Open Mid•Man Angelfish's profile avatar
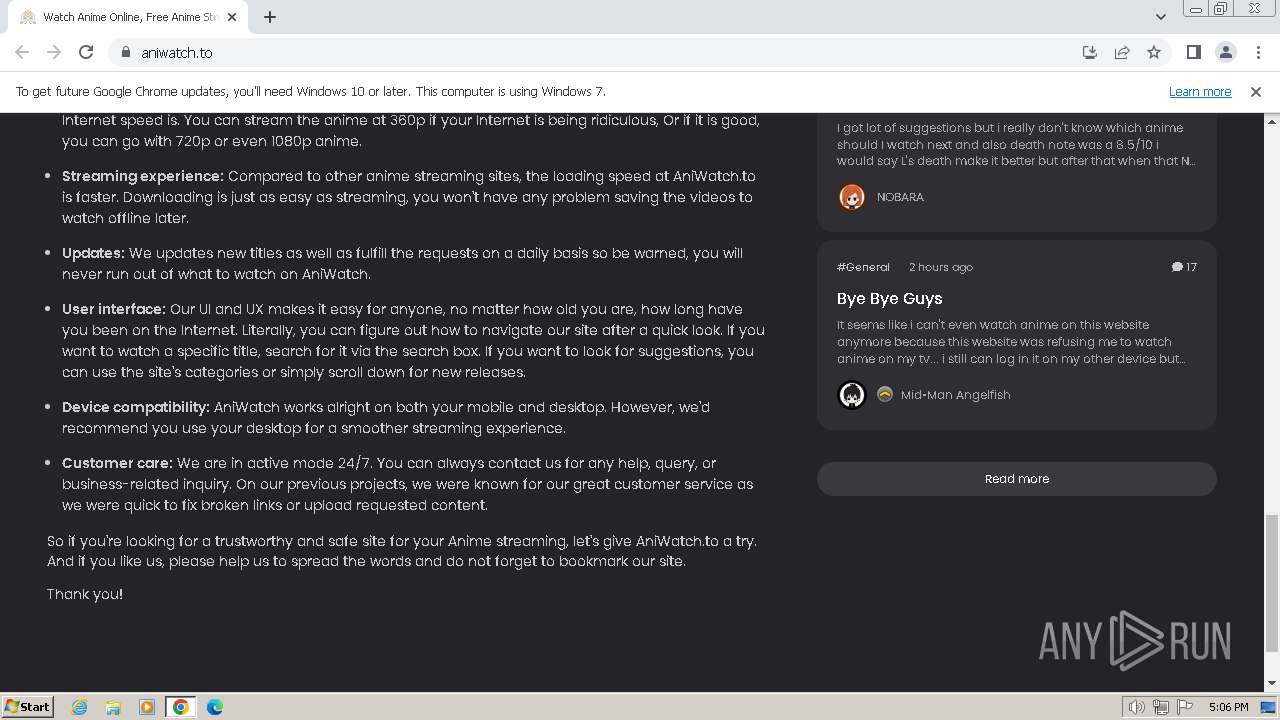The image size is (1280, 720). tap(852, 395)
